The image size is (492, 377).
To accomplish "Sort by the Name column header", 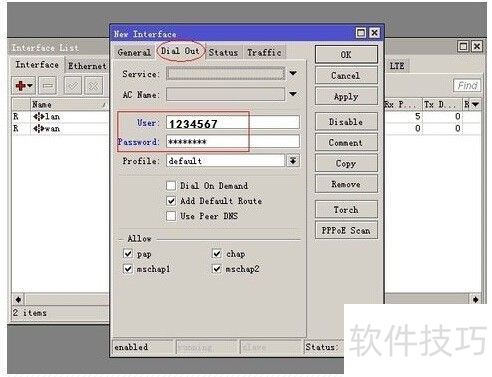I will [69, 105].
